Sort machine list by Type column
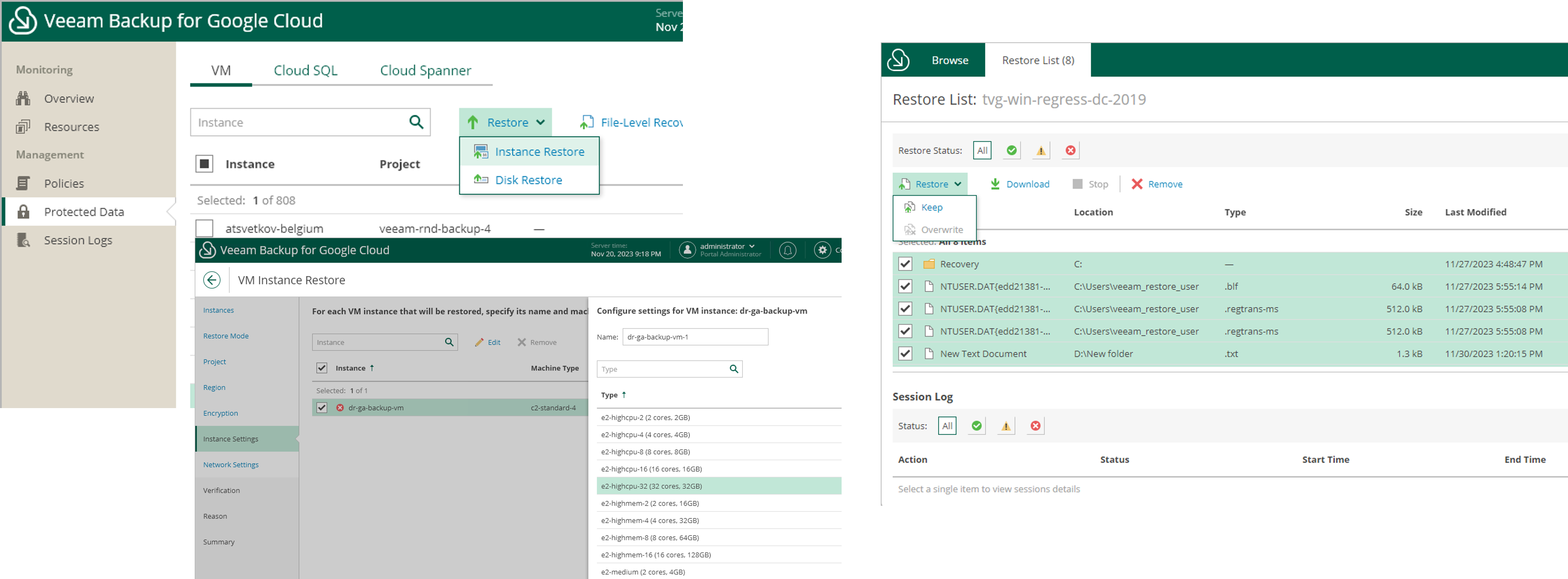The height and width of the screenshot is (579, 1568). click(614, 395)
